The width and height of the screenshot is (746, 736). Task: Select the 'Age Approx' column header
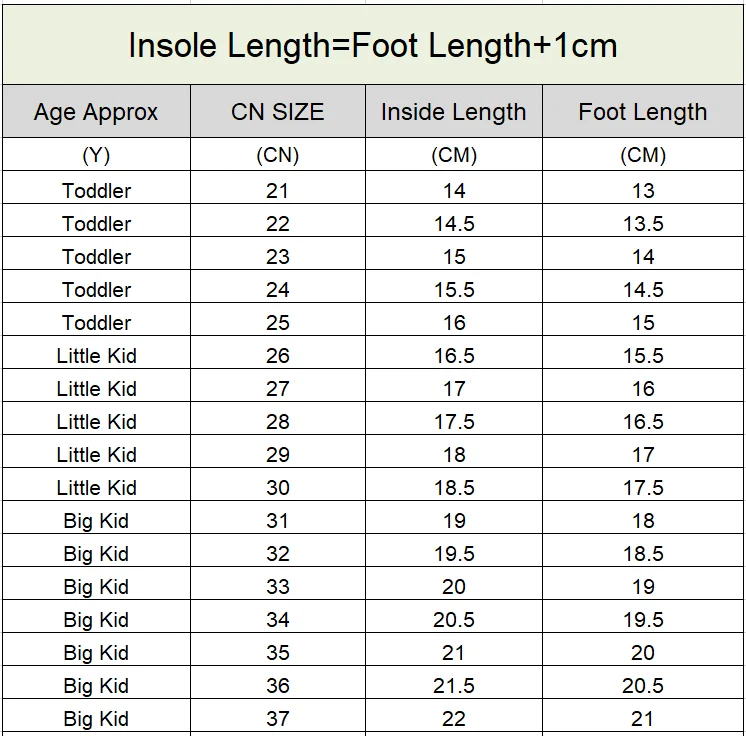96,112
